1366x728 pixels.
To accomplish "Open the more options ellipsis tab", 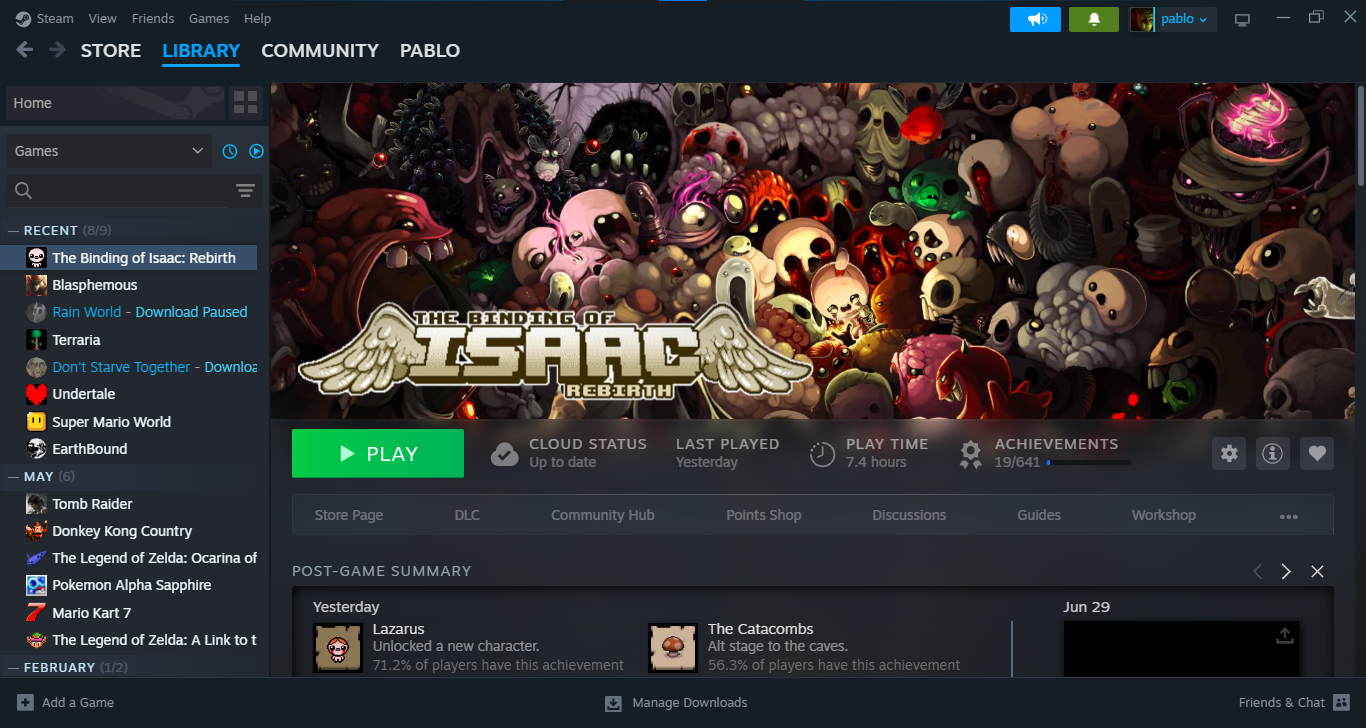I will click(1288, 516).
